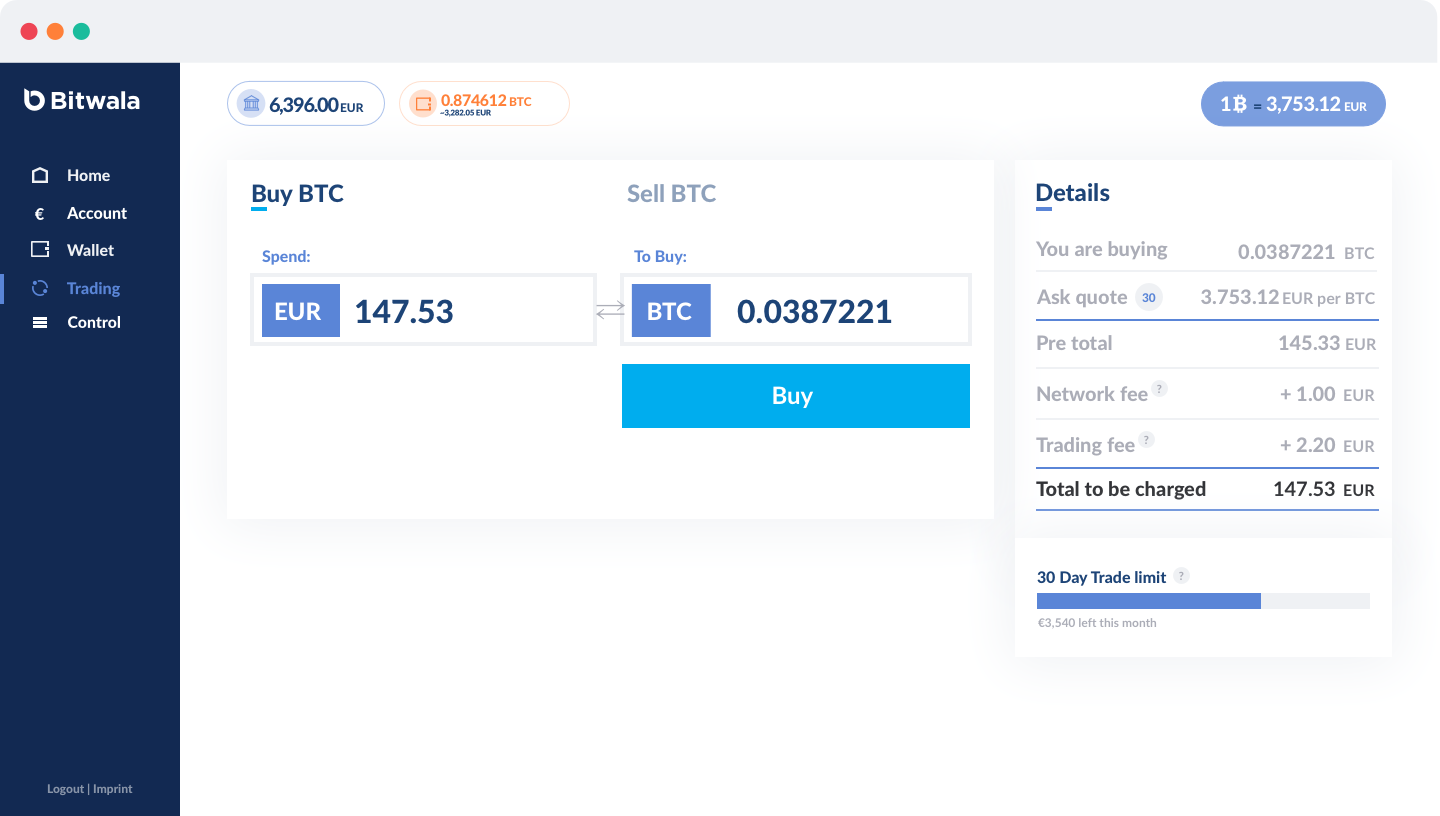Click the bank icon in EUR balance

click(251, 103)
